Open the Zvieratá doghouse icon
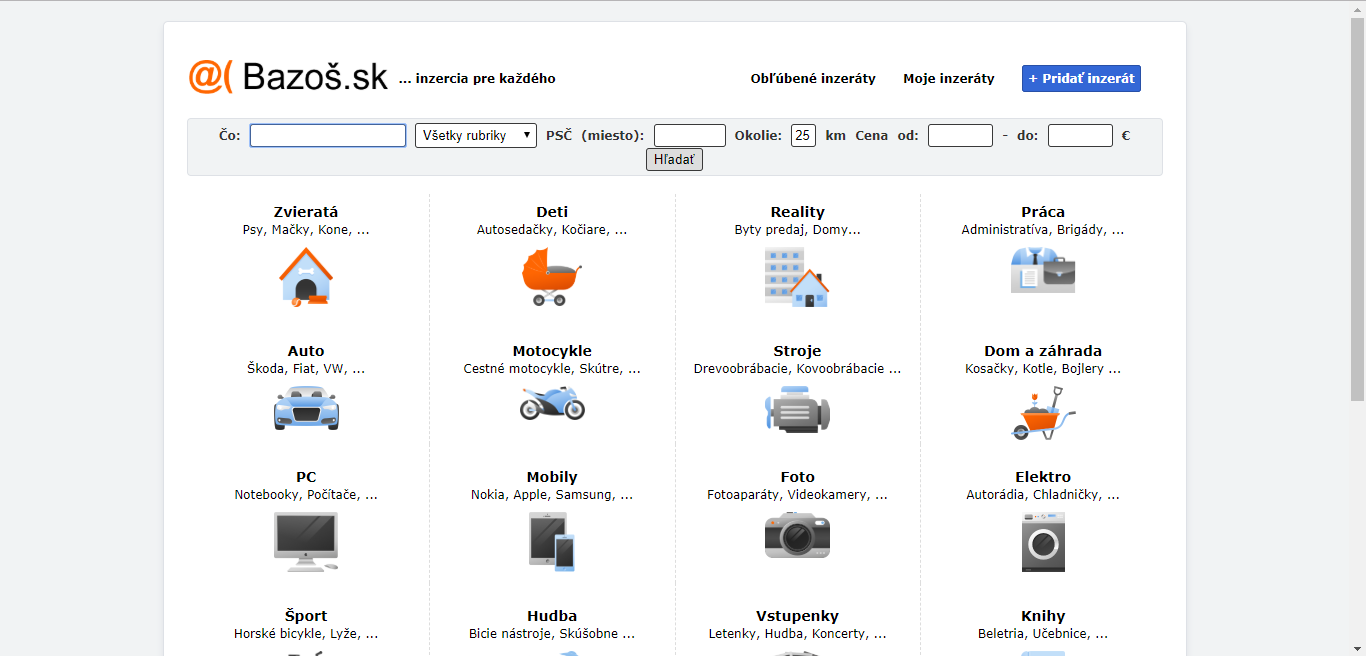Screen dimensions: 1366x656 306,276
